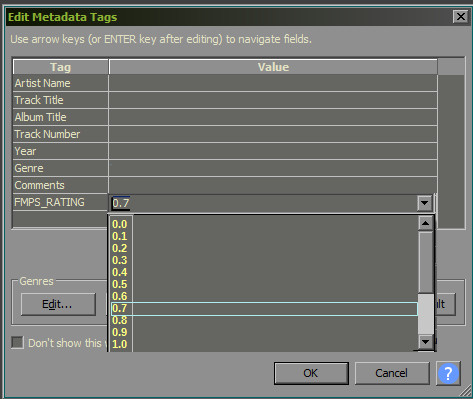Click the "Album Title" tag label
The image size is (473, 399).
40,117
